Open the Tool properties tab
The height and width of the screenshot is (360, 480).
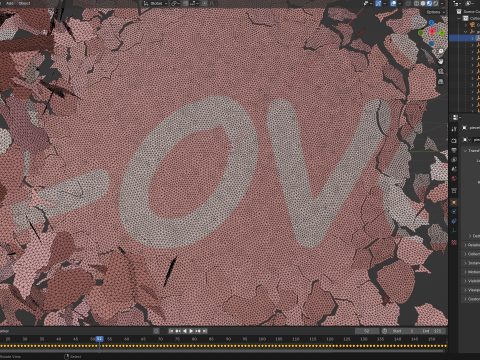[x=454, y=129]
